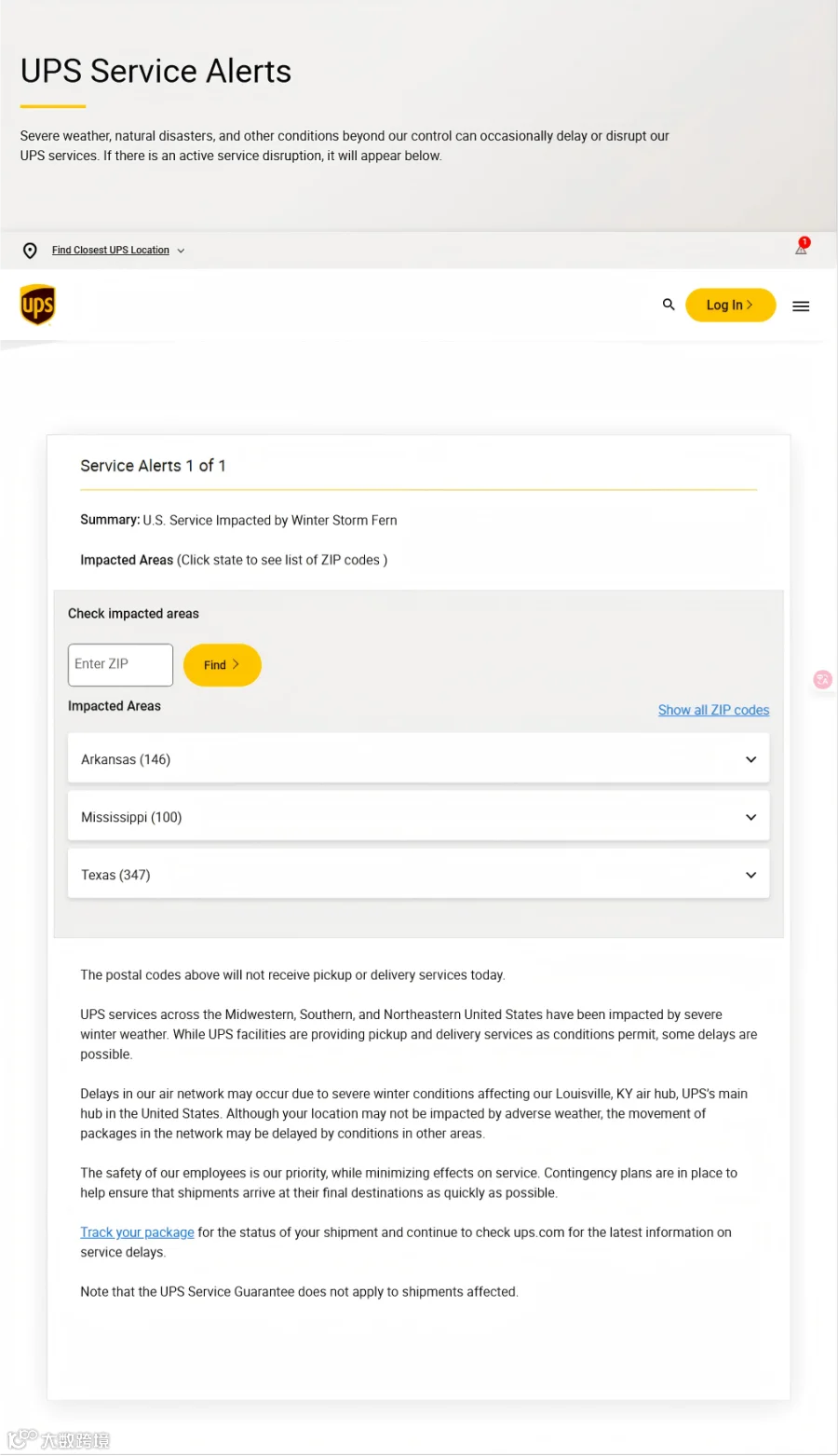Viewport: 838px width, 1456px height.
Task: Click the location pin icon
Action: 30,251
